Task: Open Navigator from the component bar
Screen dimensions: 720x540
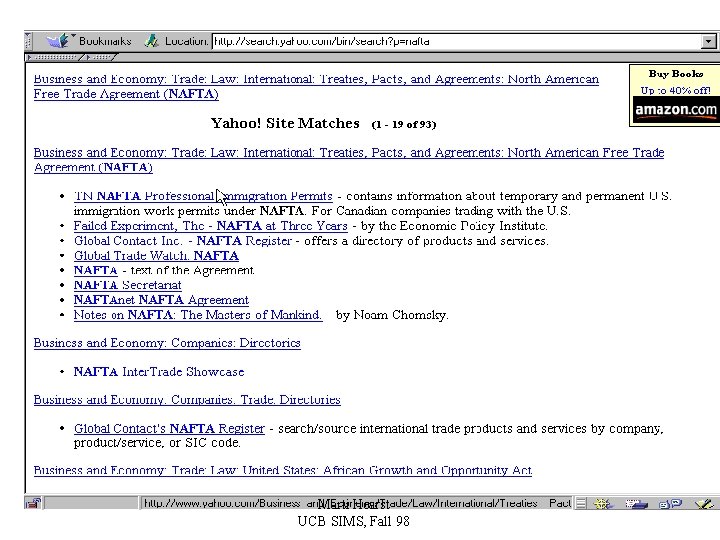Action: point(602,504)
